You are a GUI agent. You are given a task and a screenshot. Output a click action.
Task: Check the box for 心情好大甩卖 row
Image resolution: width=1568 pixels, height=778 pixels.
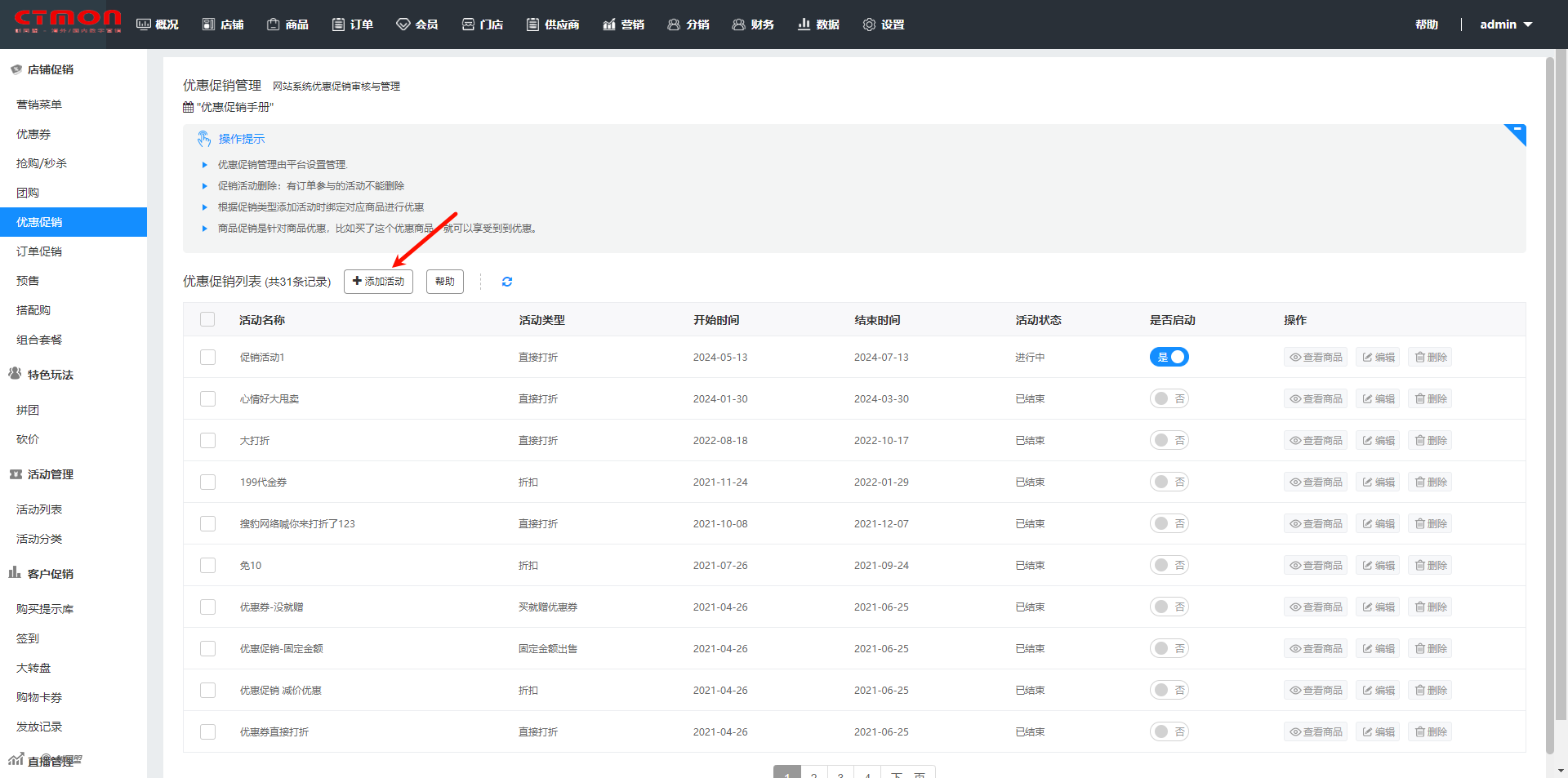point(207,399)
